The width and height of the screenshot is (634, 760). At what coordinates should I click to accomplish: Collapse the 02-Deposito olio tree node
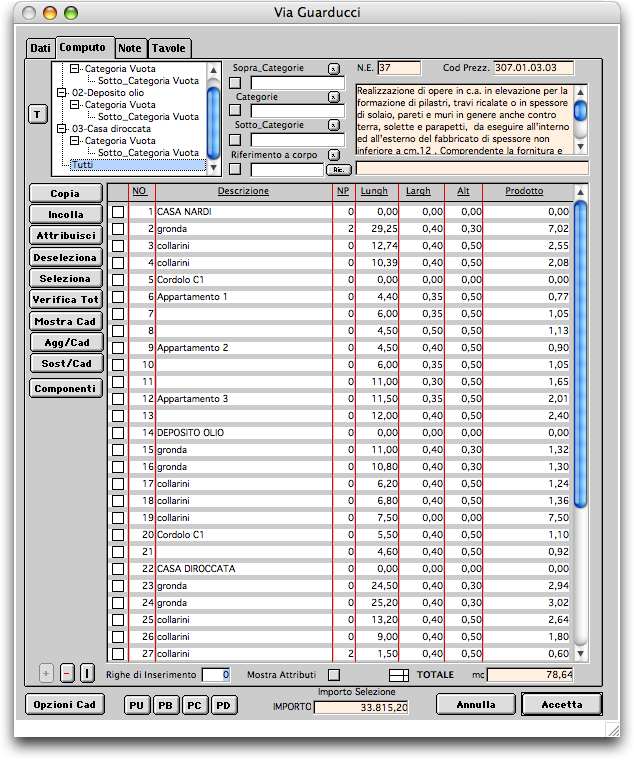(62, 93)
